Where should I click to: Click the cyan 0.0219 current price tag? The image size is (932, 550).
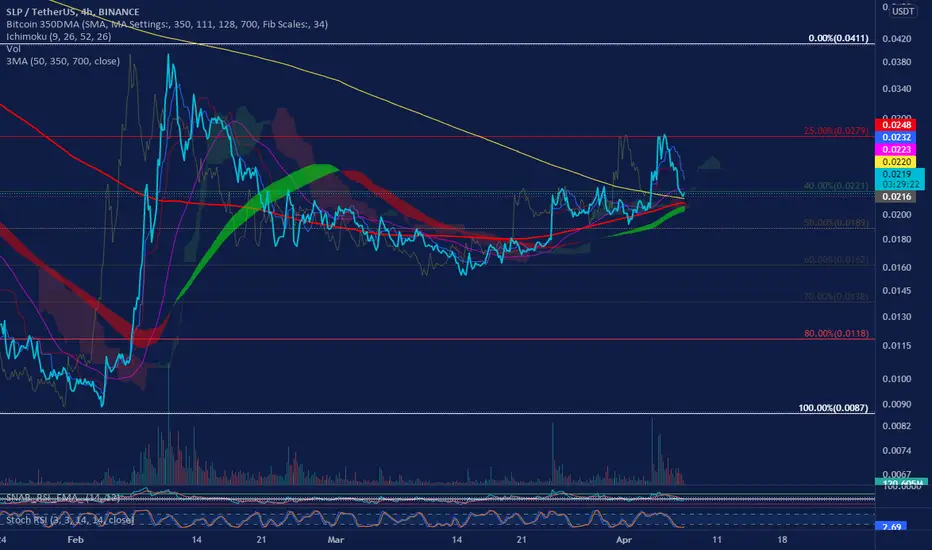point(900,179)
